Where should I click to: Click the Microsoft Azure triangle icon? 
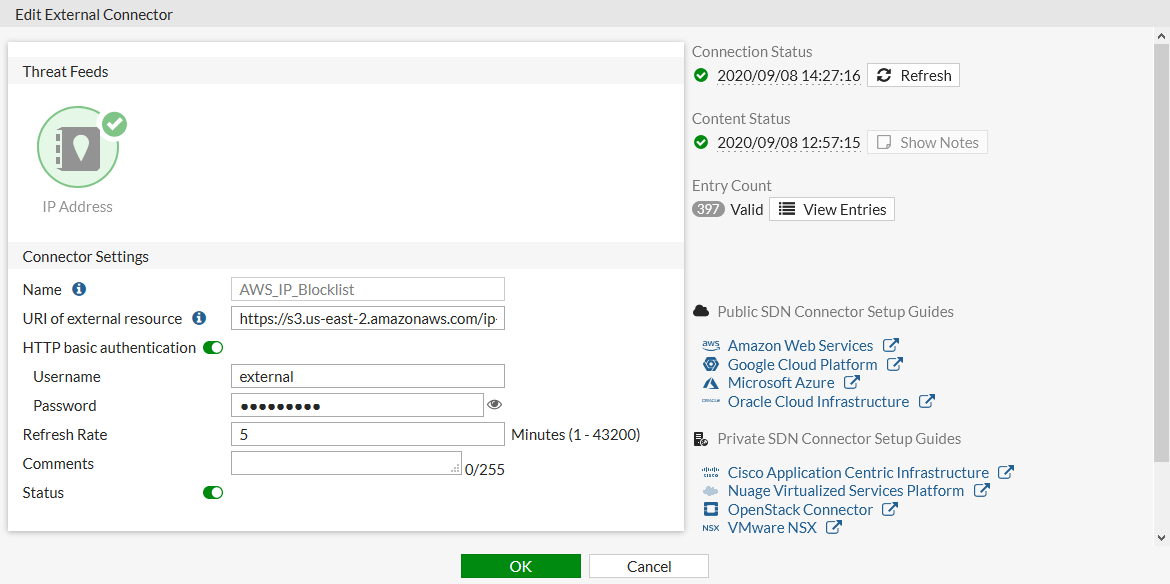pos(711,382)
